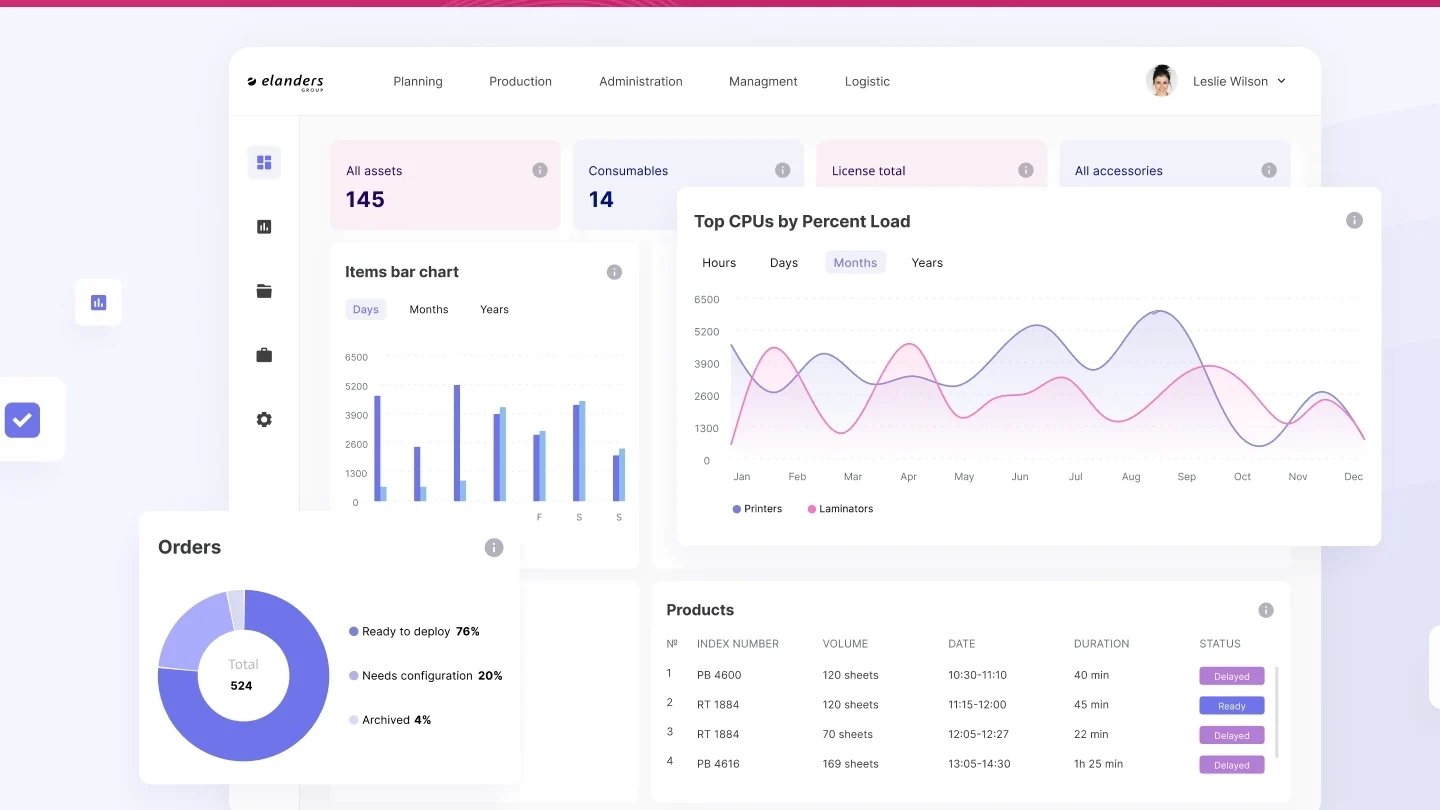Click the 11:15-12:00 date cell
The image size is (1440, 810).
pyautogui.click(x=977, y=705)
